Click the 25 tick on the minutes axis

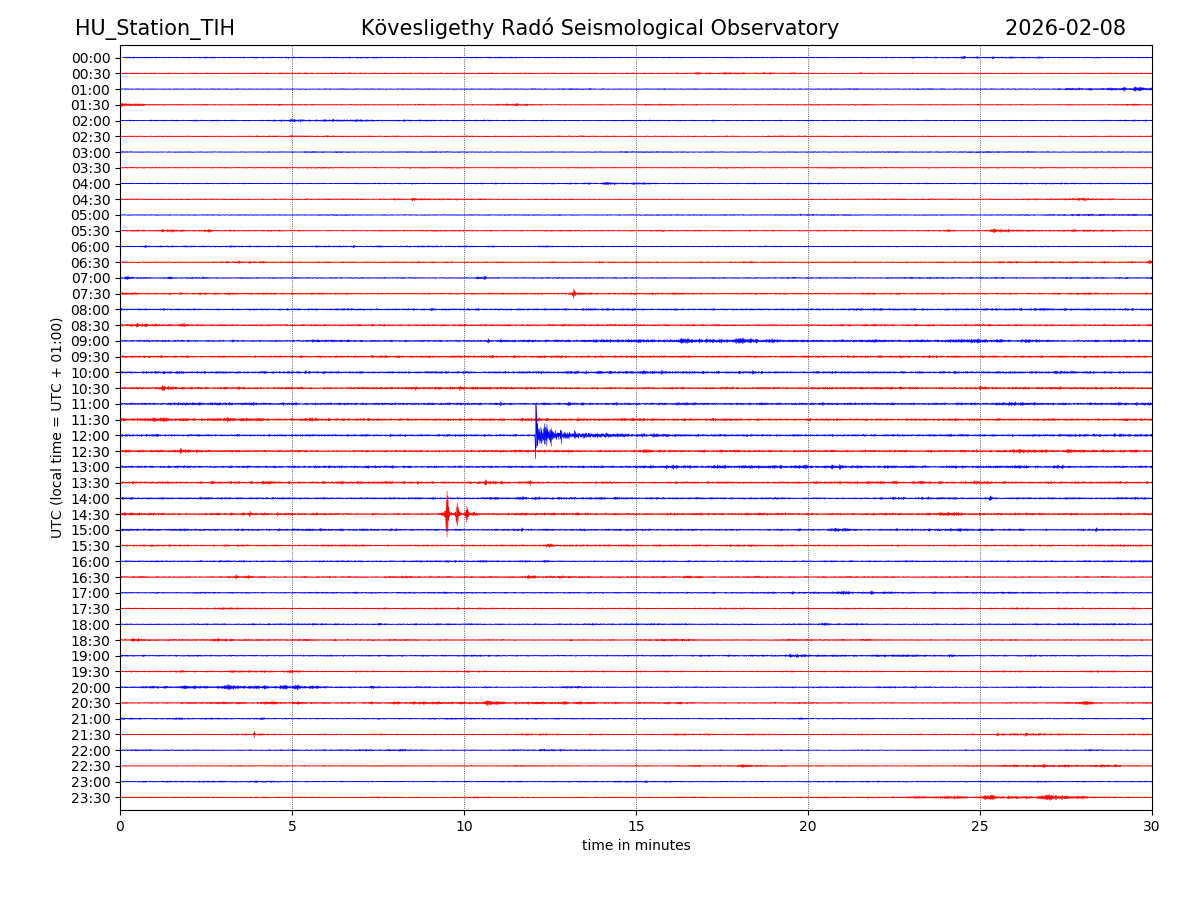coord(980,826)
